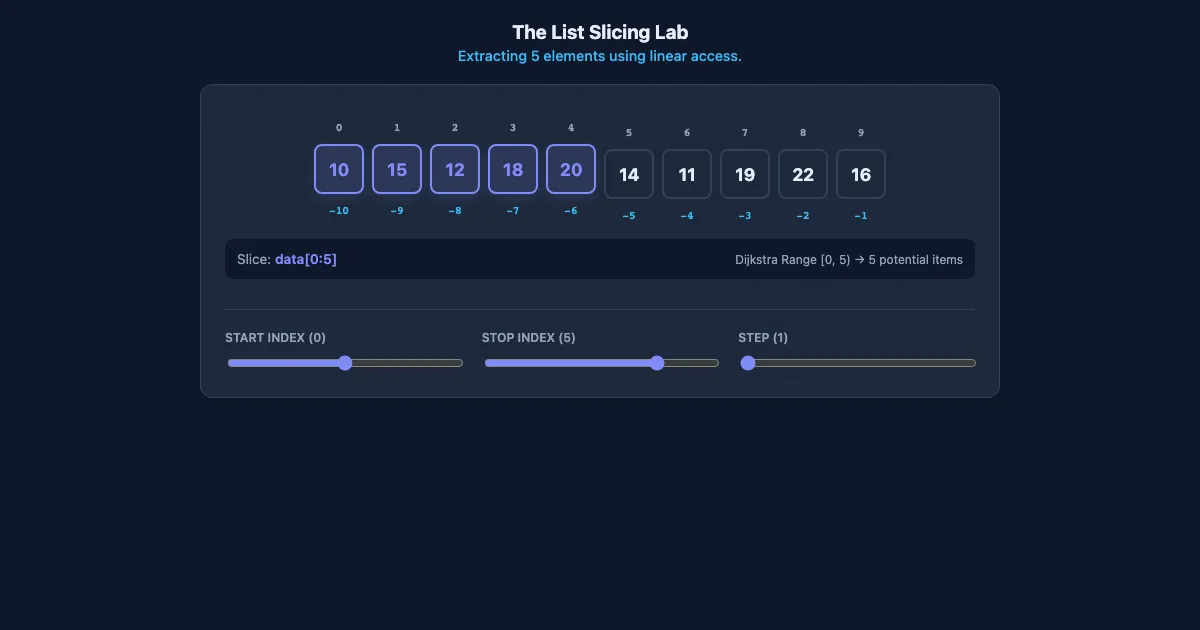Select the array cell with value 19
Viewport: 1200px width, 630px height.
click(x=745, y=174)
